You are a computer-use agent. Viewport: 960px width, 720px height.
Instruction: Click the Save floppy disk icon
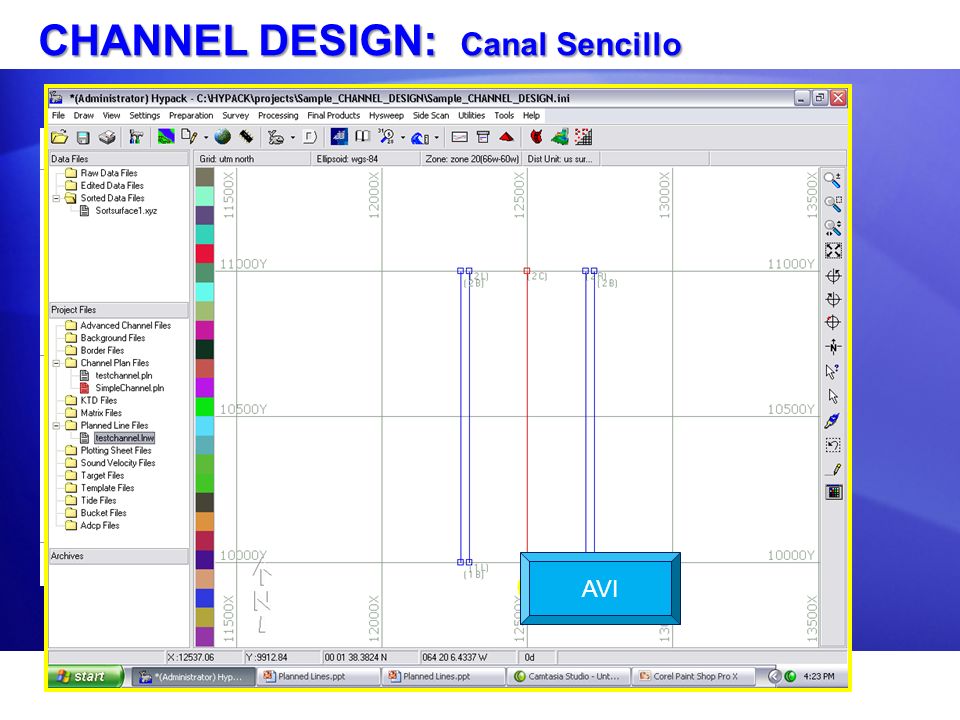tap(83, 137)
